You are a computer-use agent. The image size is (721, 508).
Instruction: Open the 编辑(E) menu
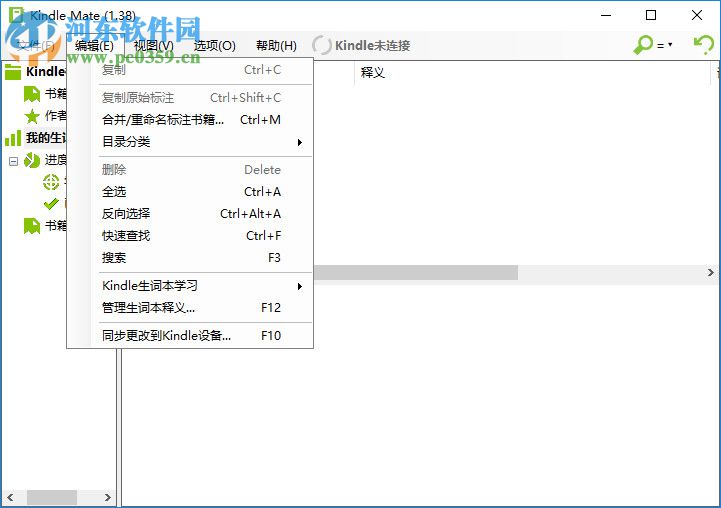point(94,46)
